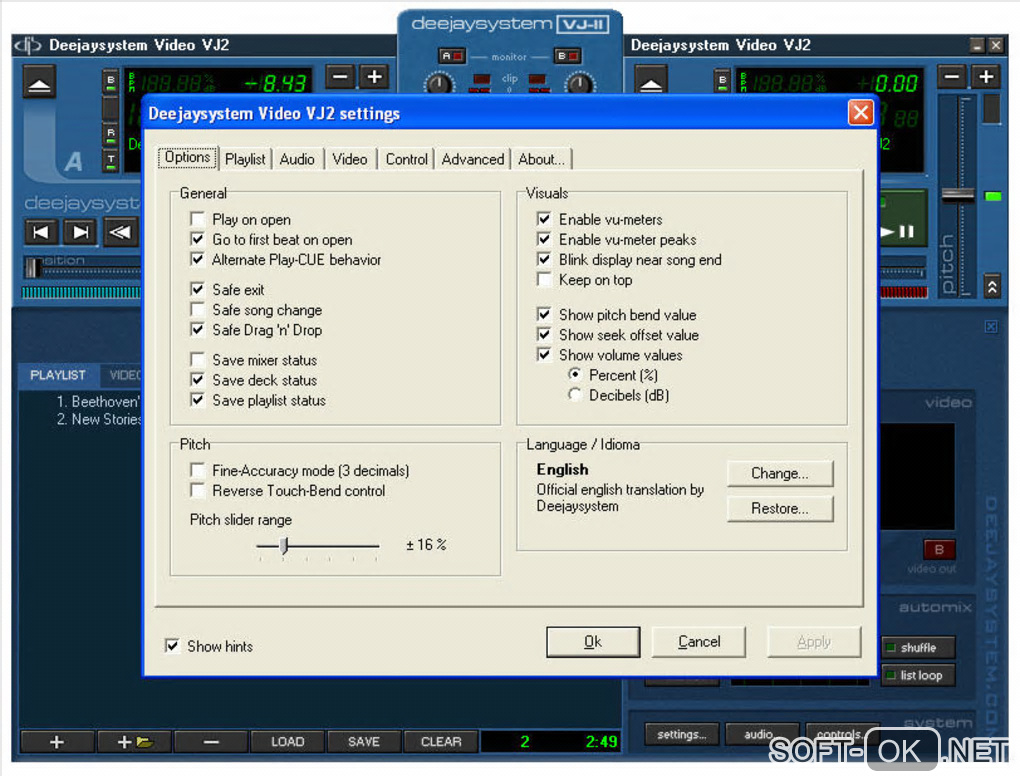Viewport: 1020px width, 776px height.
Task: Toggle Show pitch bend value
Action: [x=544, y=315]
